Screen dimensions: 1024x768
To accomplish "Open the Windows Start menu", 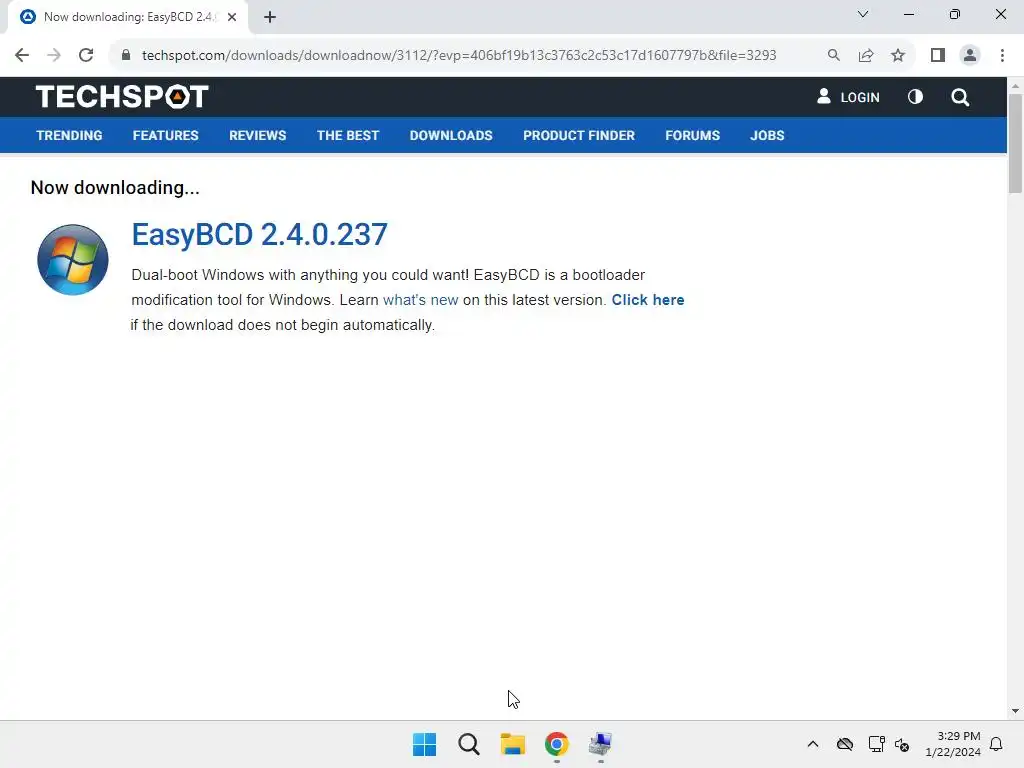I will tap(424, 744).
